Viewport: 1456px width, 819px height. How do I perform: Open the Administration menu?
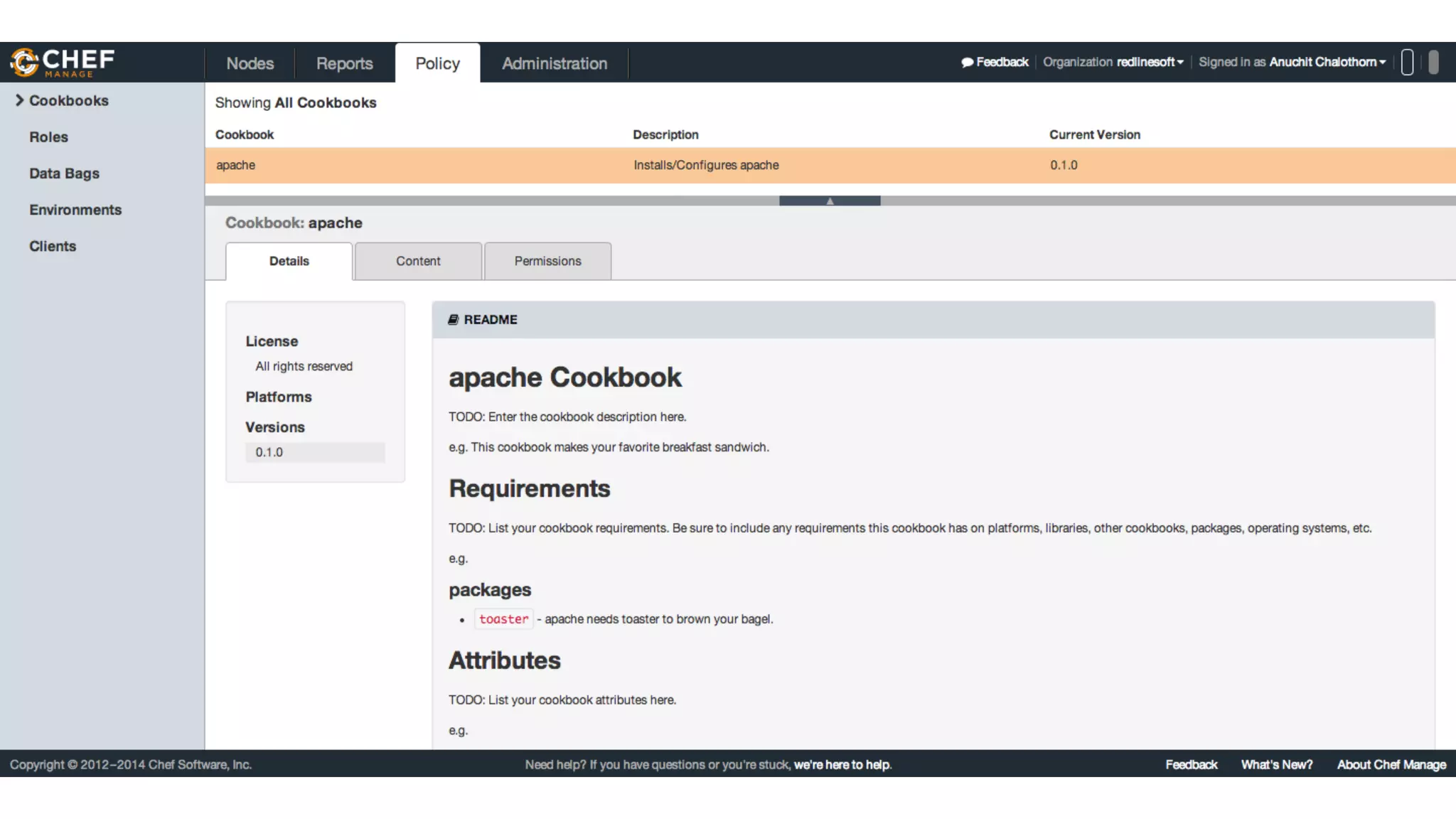[555, 63]
